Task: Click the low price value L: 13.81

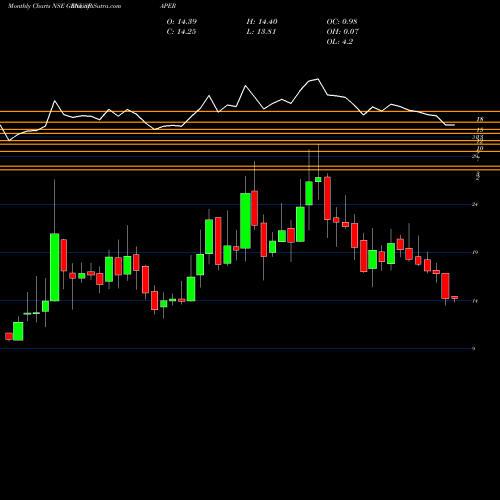Action: point(261,32)
